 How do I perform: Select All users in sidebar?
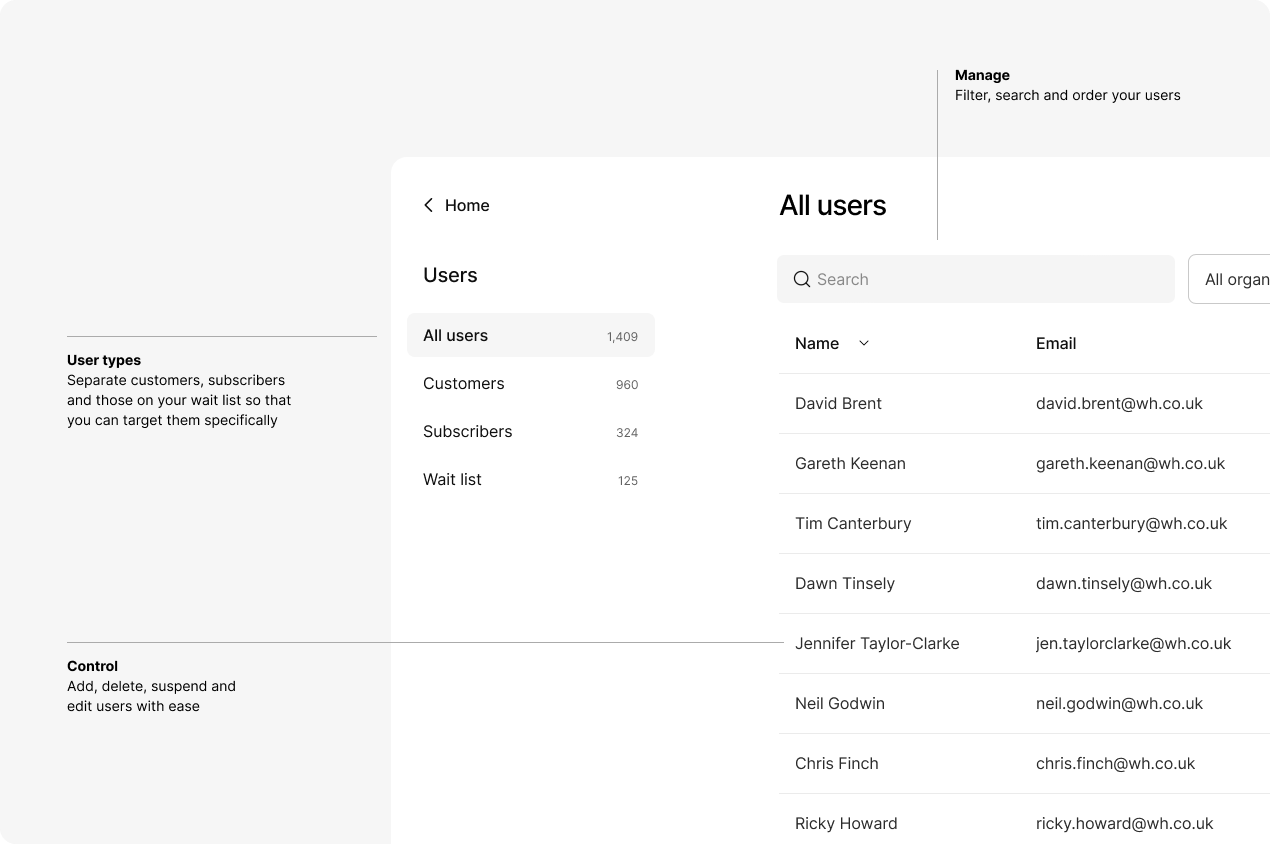530,335
